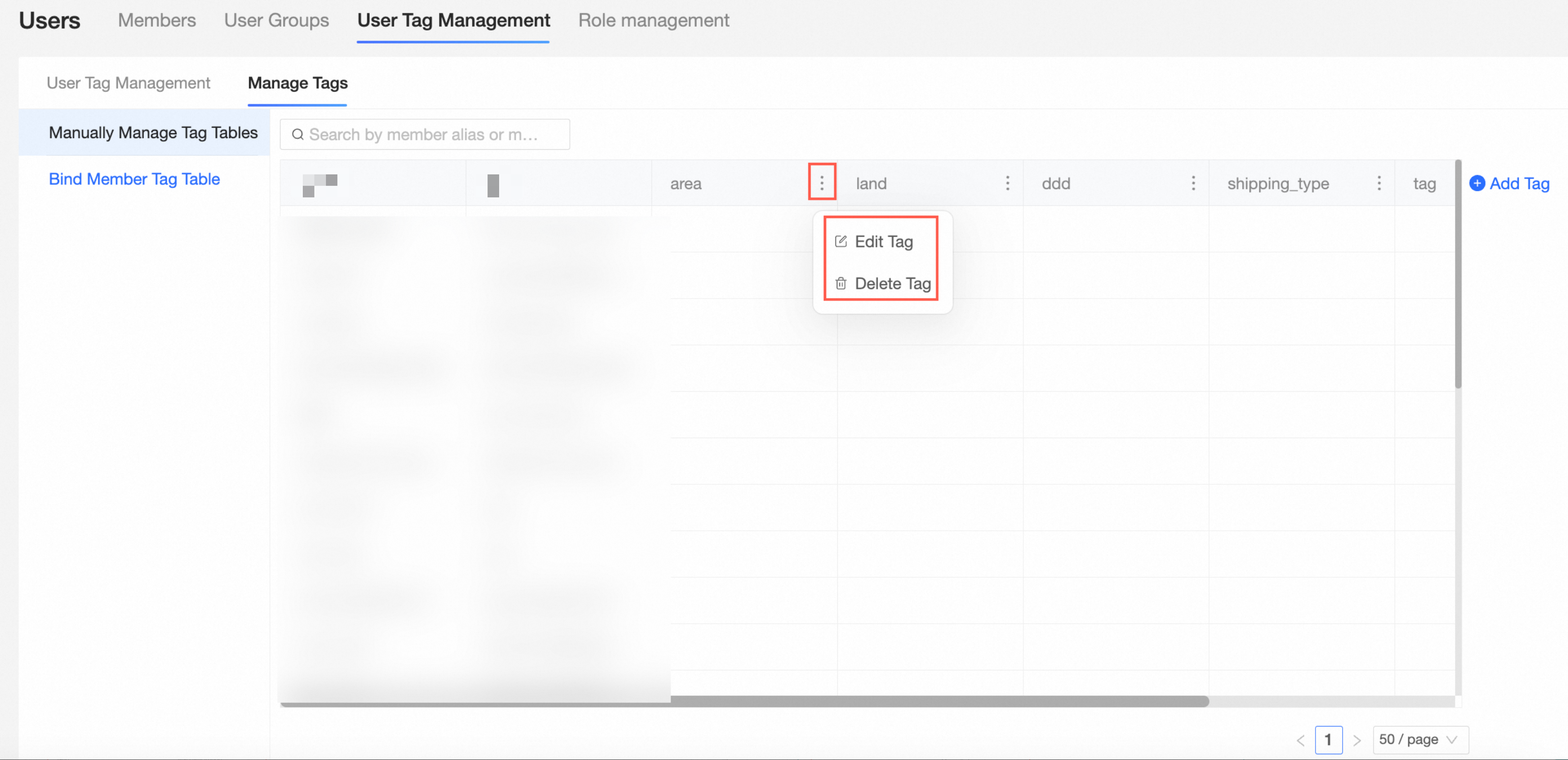Image resolution: width=1568 pixels, height=760 pixels.
Task: Select page number 1
Action: tap(1328, 740)
